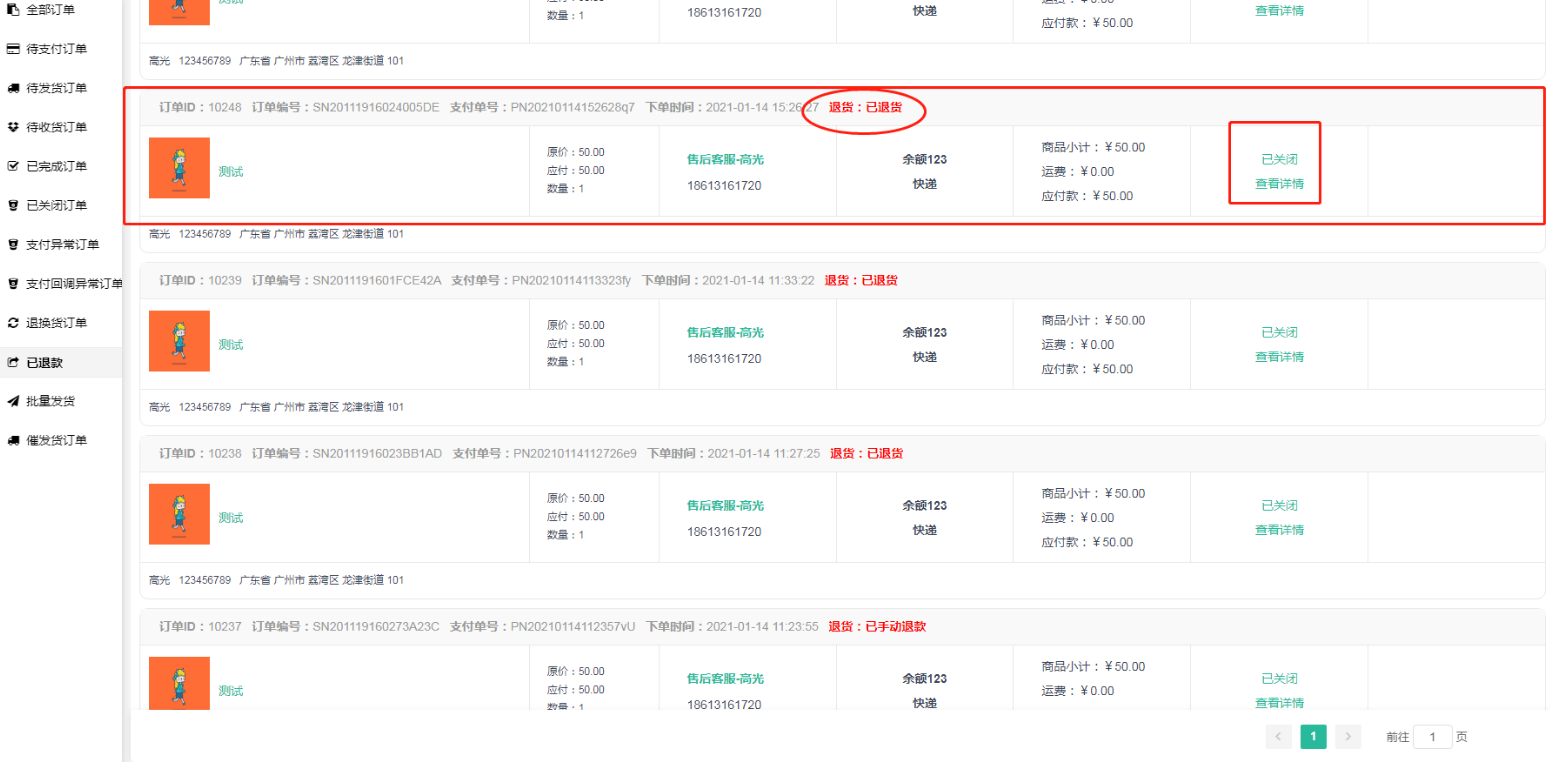Click the dropbox icon beside 待收货订单
This screenshot has width=1550, height=767.
[x=13, y=127]
